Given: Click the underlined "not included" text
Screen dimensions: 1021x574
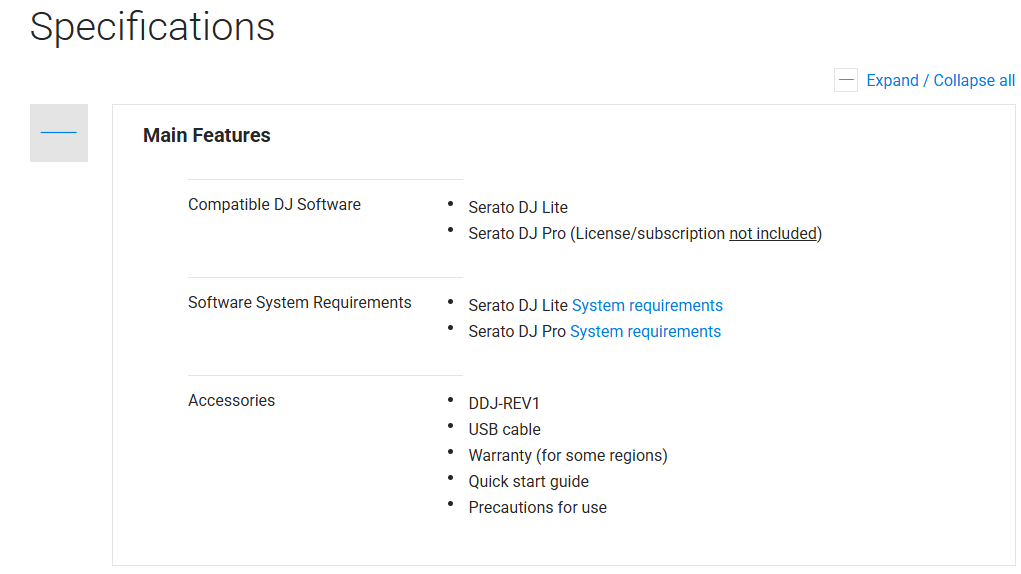Looking at the screenshot, I should [772, 234].
